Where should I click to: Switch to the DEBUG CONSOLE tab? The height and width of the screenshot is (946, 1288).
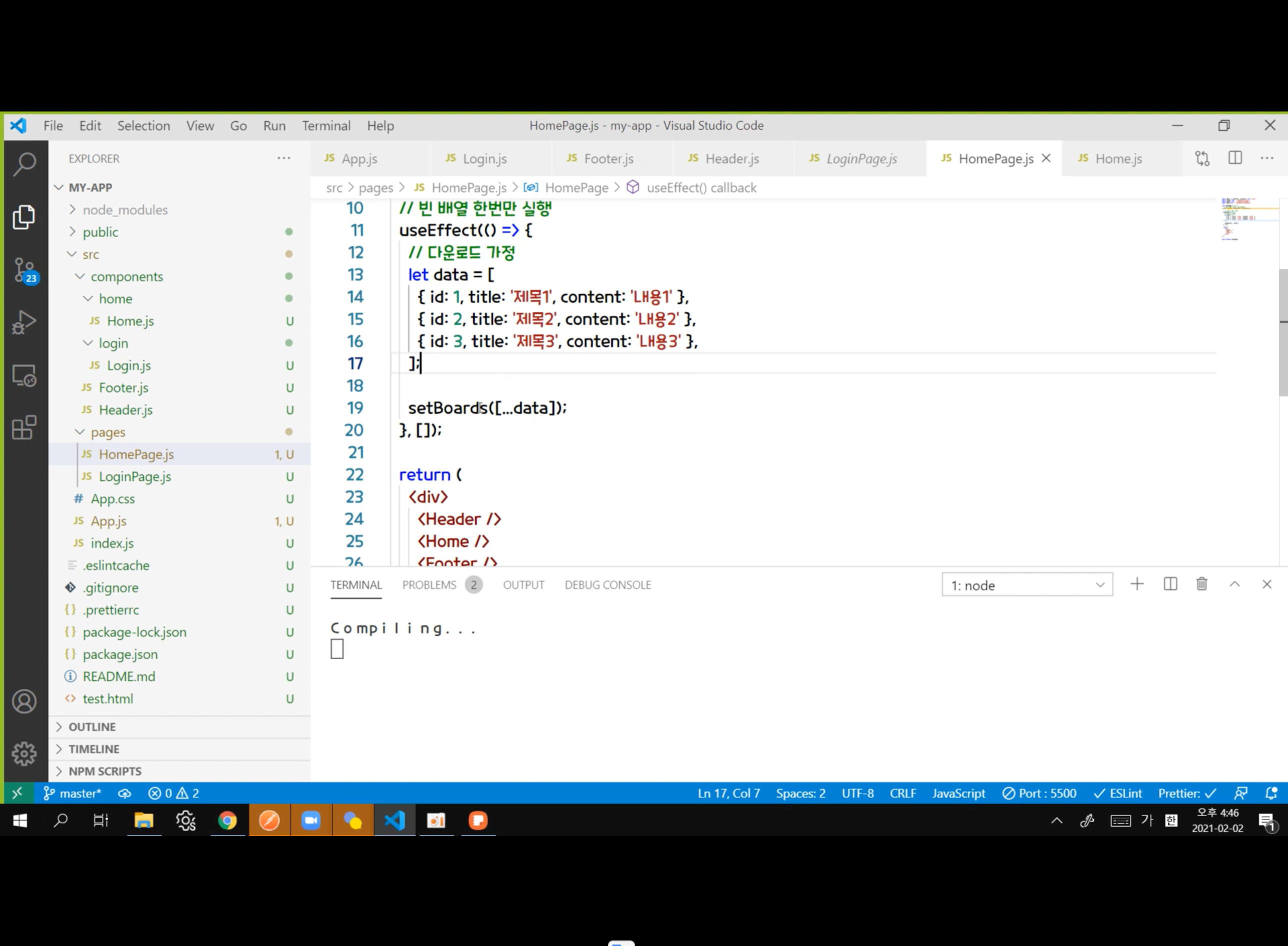click(x=607, y=584)
